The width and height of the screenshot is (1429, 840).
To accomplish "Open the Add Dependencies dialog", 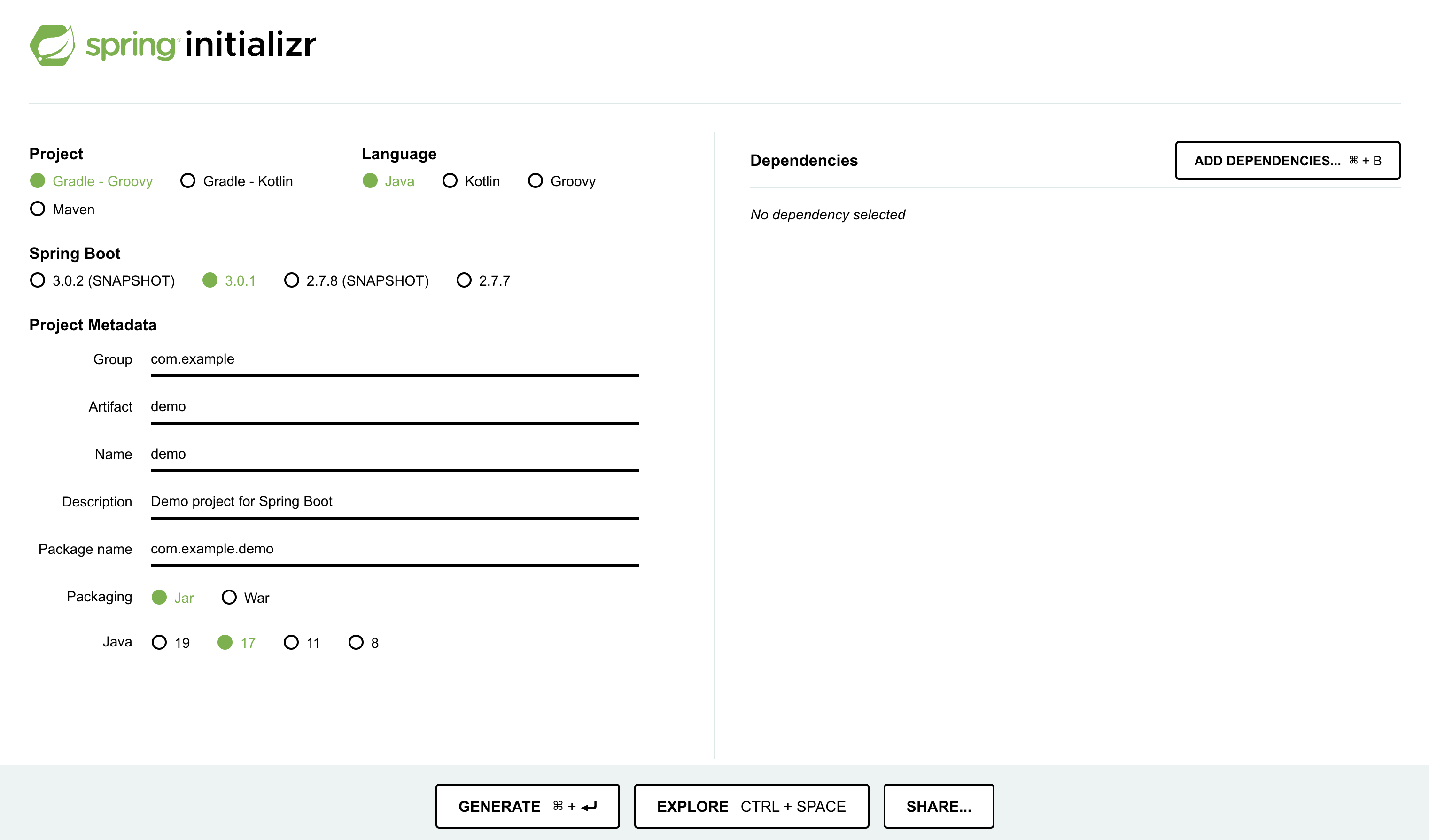I will click(x=1287, y=161).
